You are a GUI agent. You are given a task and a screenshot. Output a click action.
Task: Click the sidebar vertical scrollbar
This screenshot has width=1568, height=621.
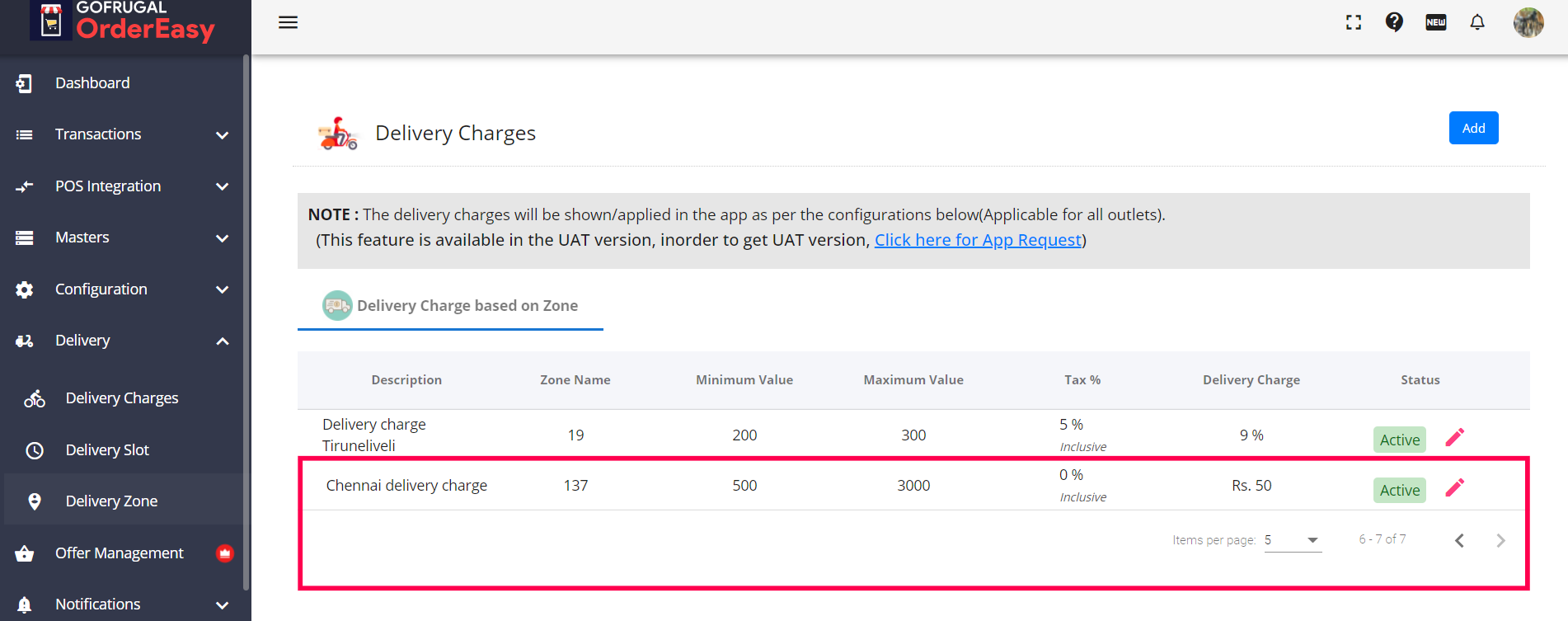[246, 322]
